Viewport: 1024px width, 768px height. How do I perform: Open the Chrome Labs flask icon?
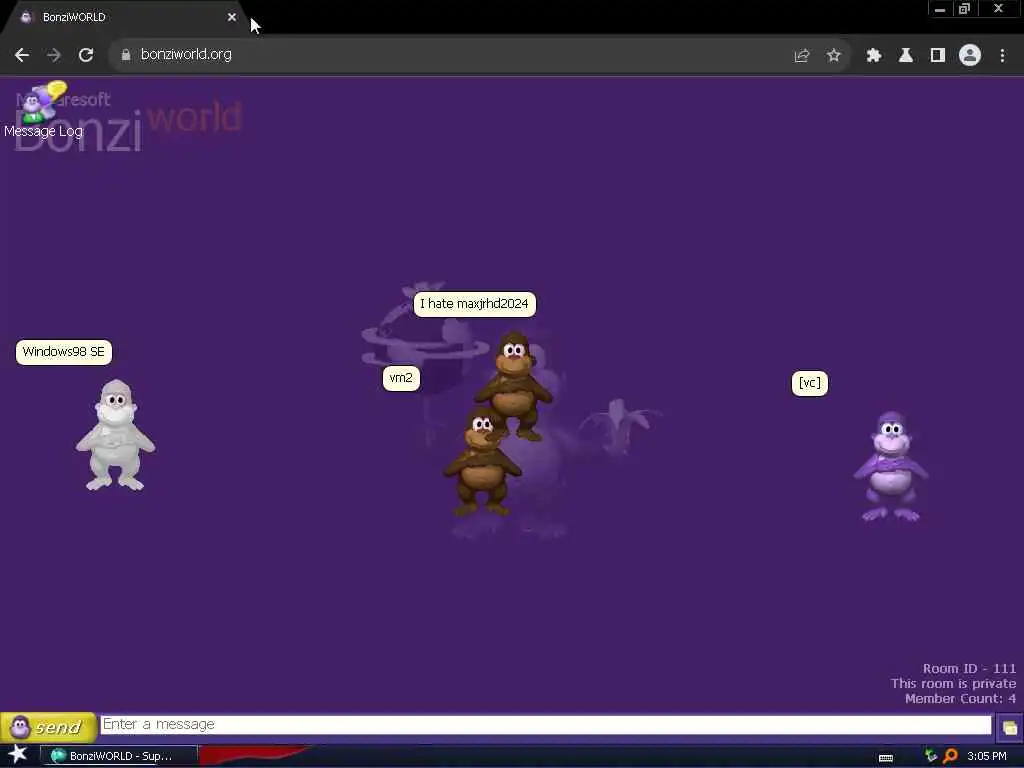(x=906, y=56)
